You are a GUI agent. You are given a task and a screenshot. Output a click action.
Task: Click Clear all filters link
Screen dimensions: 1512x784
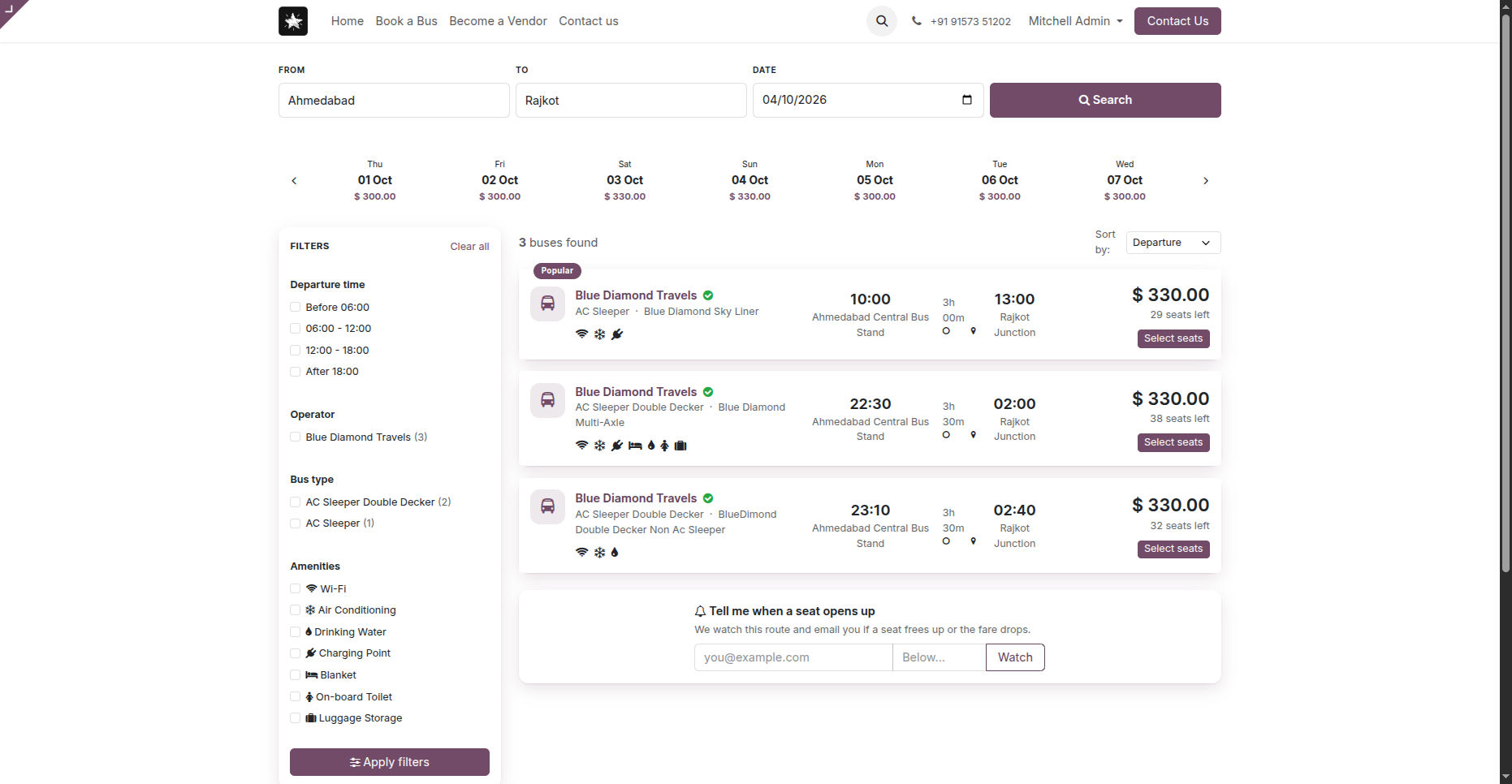tap(469, 247)
